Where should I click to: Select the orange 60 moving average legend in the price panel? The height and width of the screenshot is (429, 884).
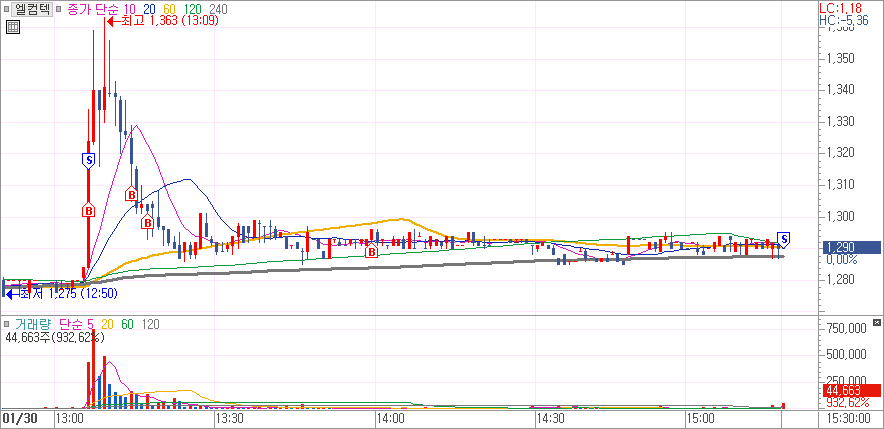[170, 9]
